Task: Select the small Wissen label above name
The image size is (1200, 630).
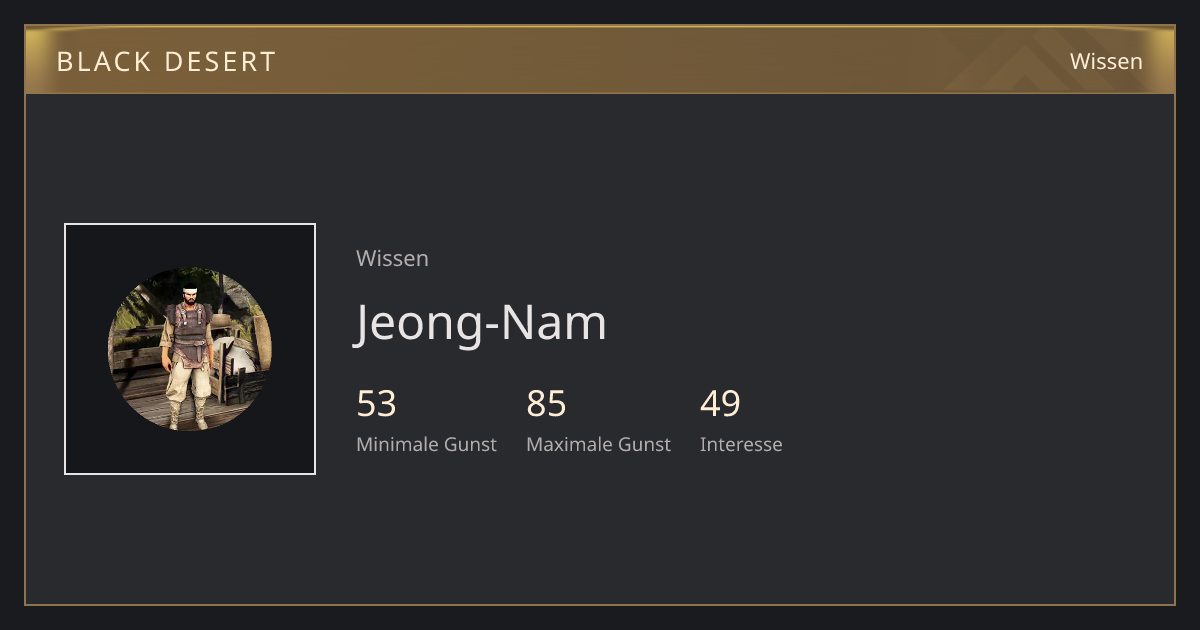Action: 392,258
